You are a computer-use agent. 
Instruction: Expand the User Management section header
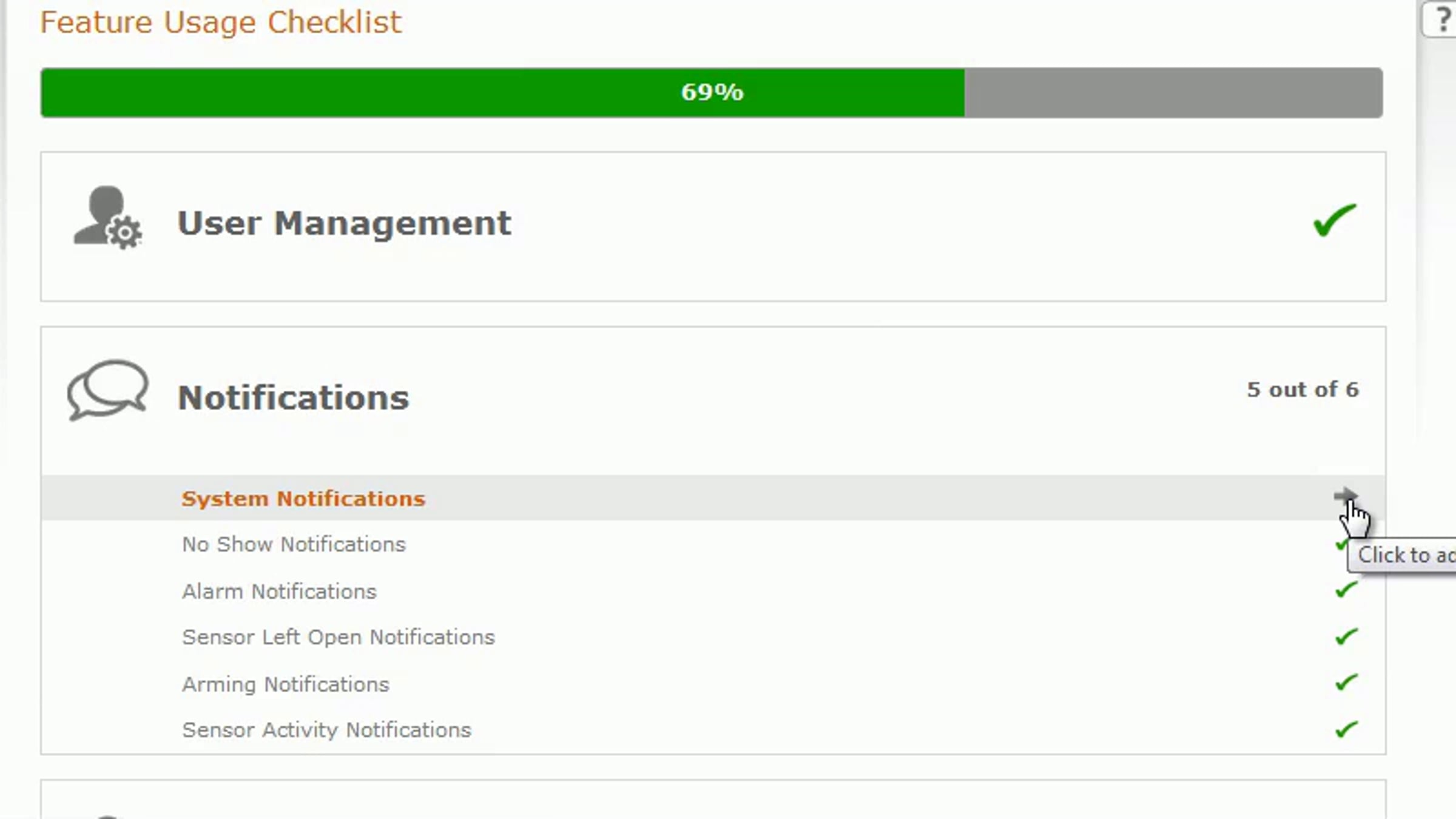[713, 226]
